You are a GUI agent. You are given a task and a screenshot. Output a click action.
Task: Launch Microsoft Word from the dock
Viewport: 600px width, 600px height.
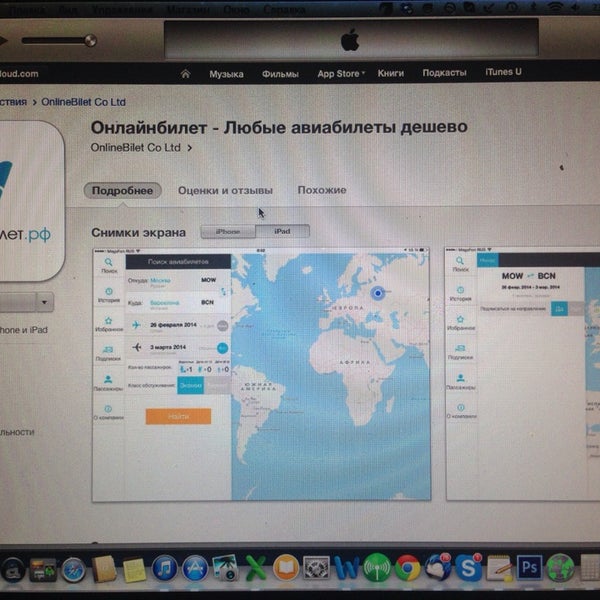point(347,568)
